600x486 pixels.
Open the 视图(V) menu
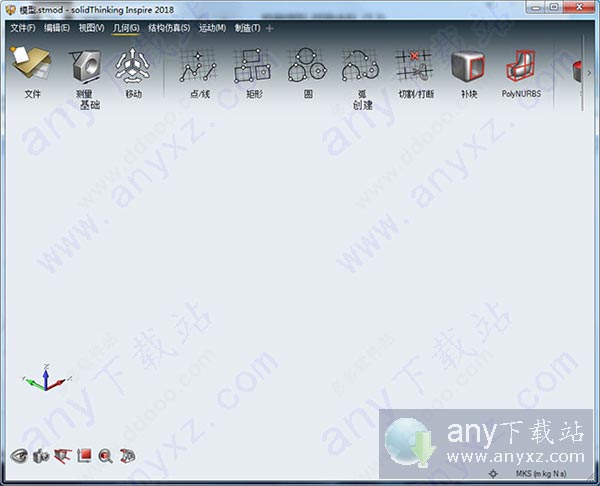click(x=91, y=28)
